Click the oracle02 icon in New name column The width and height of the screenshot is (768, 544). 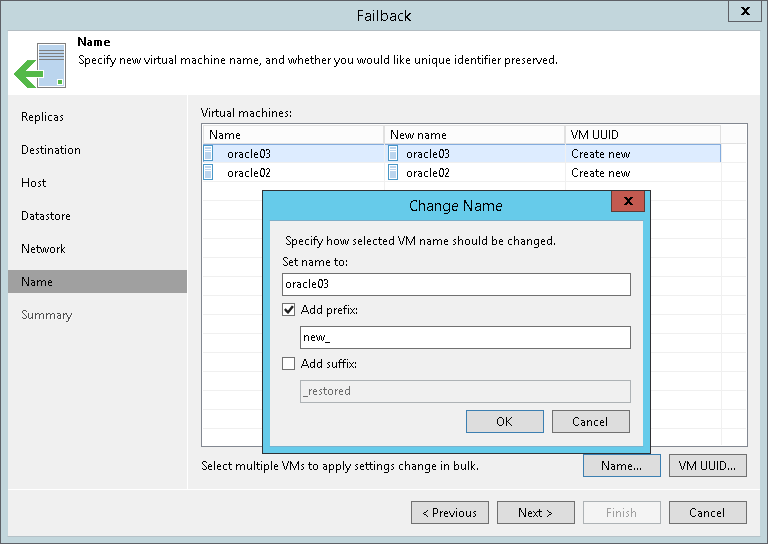coord(393,173)
